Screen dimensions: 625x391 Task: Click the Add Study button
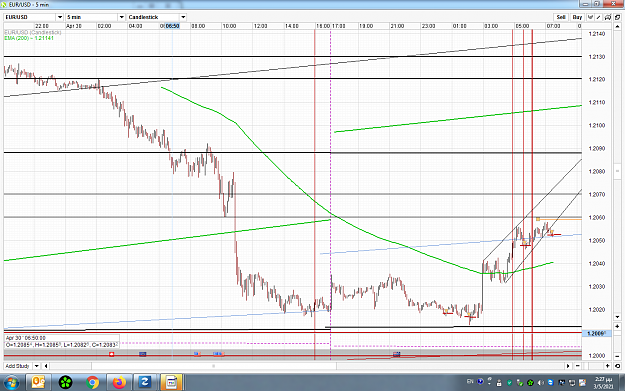18,366
